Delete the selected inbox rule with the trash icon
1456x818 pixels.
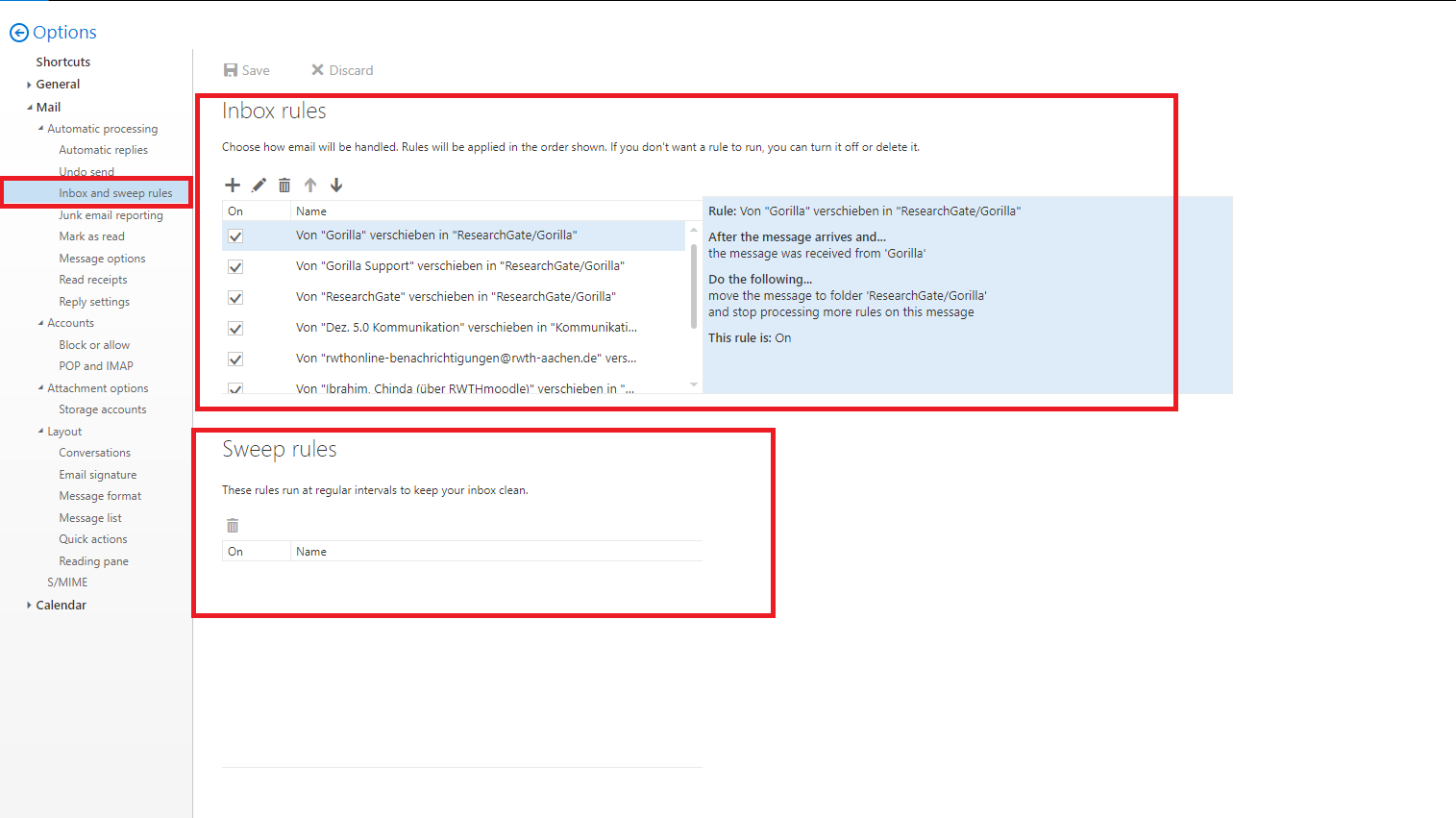tap(284, 186)
